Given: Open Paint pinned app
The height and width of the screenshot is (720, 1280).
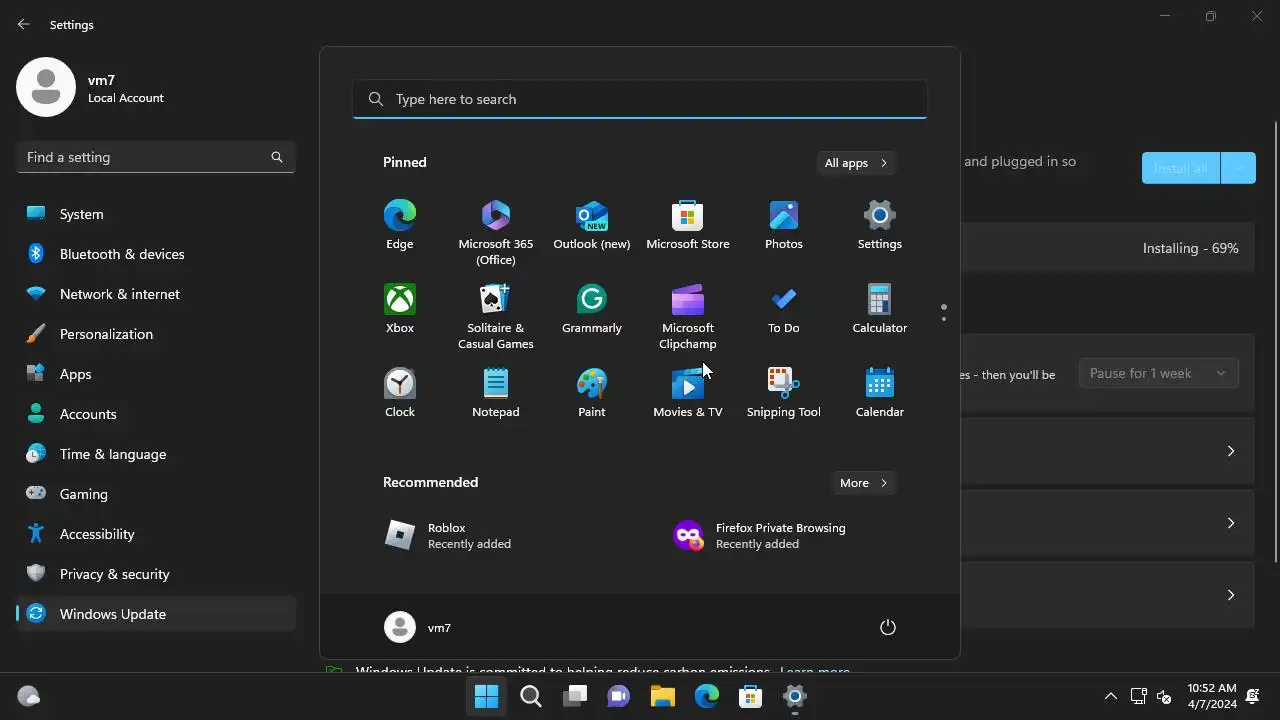Looking at the screenshot, I should coord(591,393).
